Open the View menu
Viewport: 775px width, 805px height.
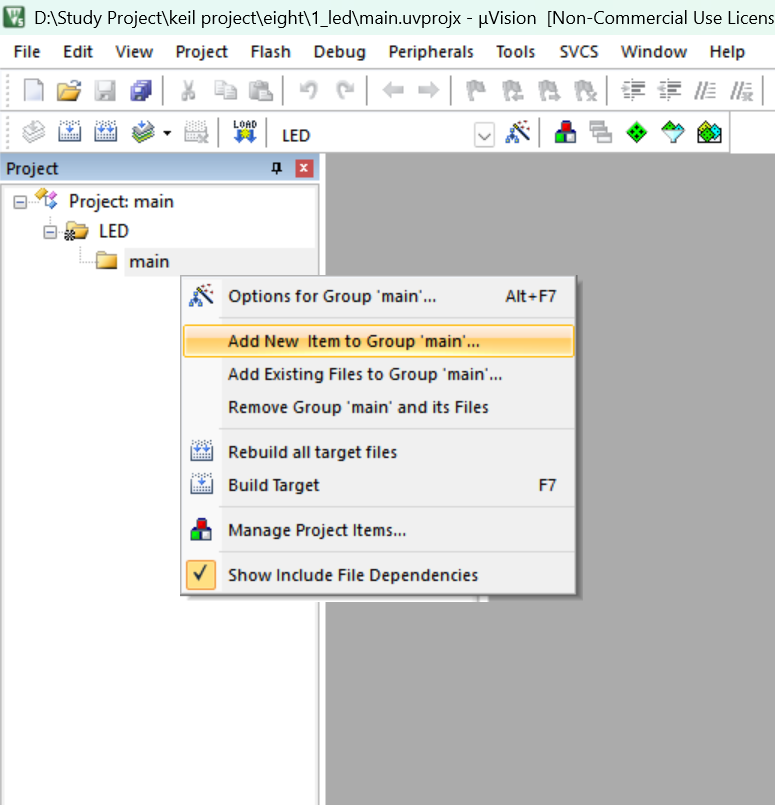(x=134, y=52)
